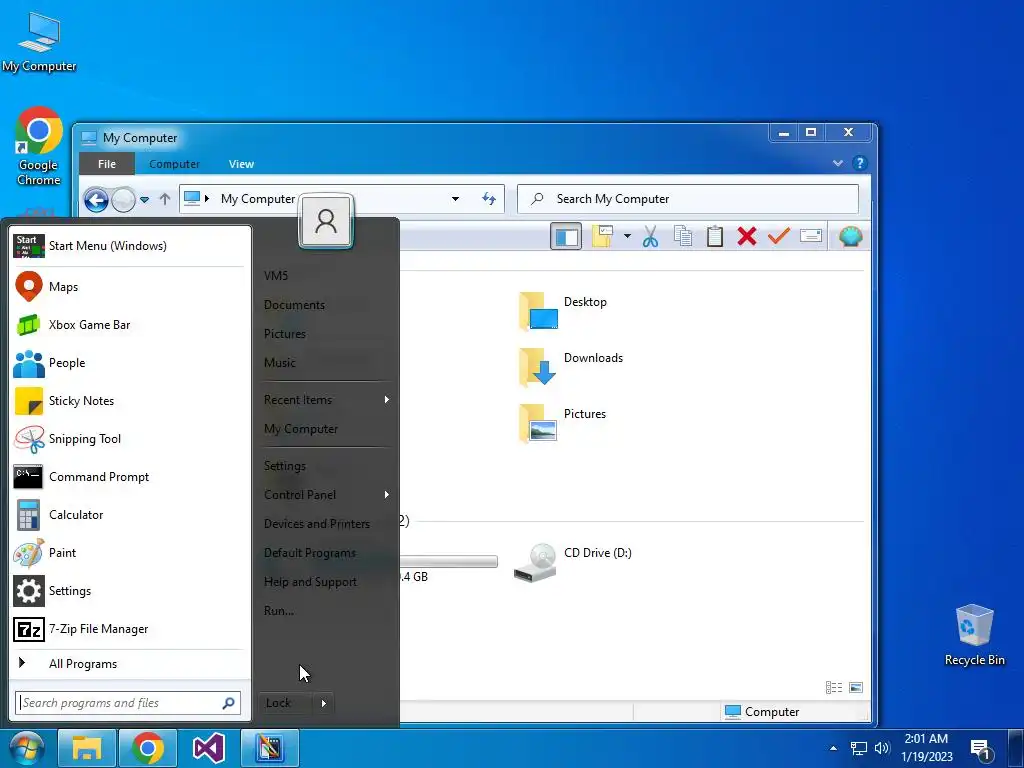Viewport: 1024px width, 768px height.
Task: Click the drive capacity usage bar
Action: [x=448, y=561]
